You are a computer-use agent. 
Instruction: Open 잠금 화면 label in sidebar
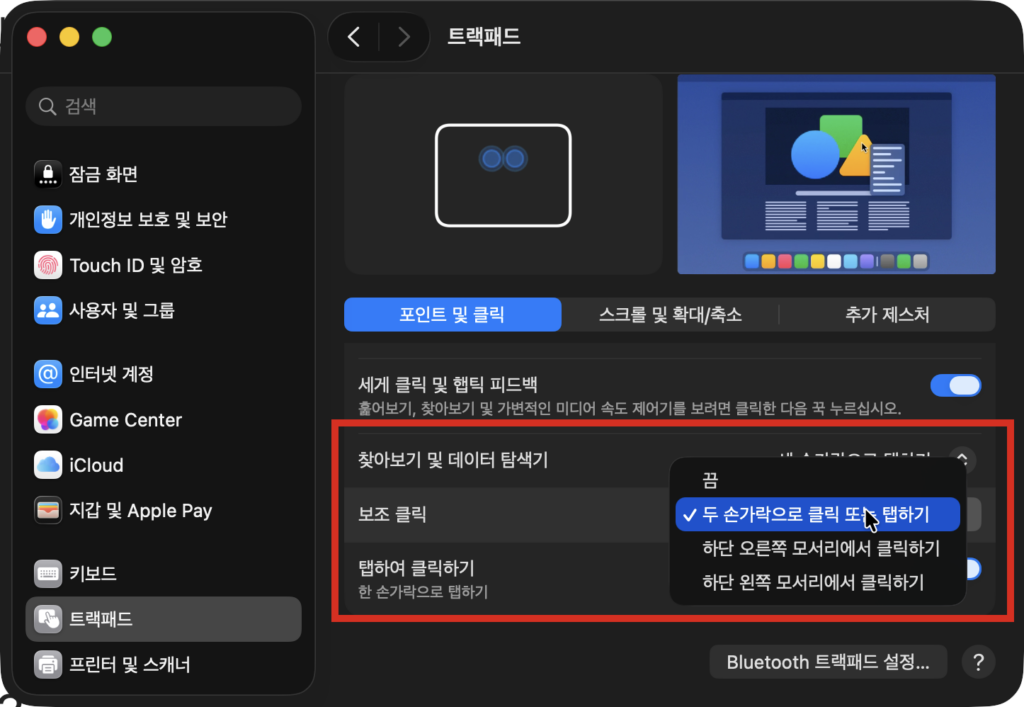click(x=103, y=174)
